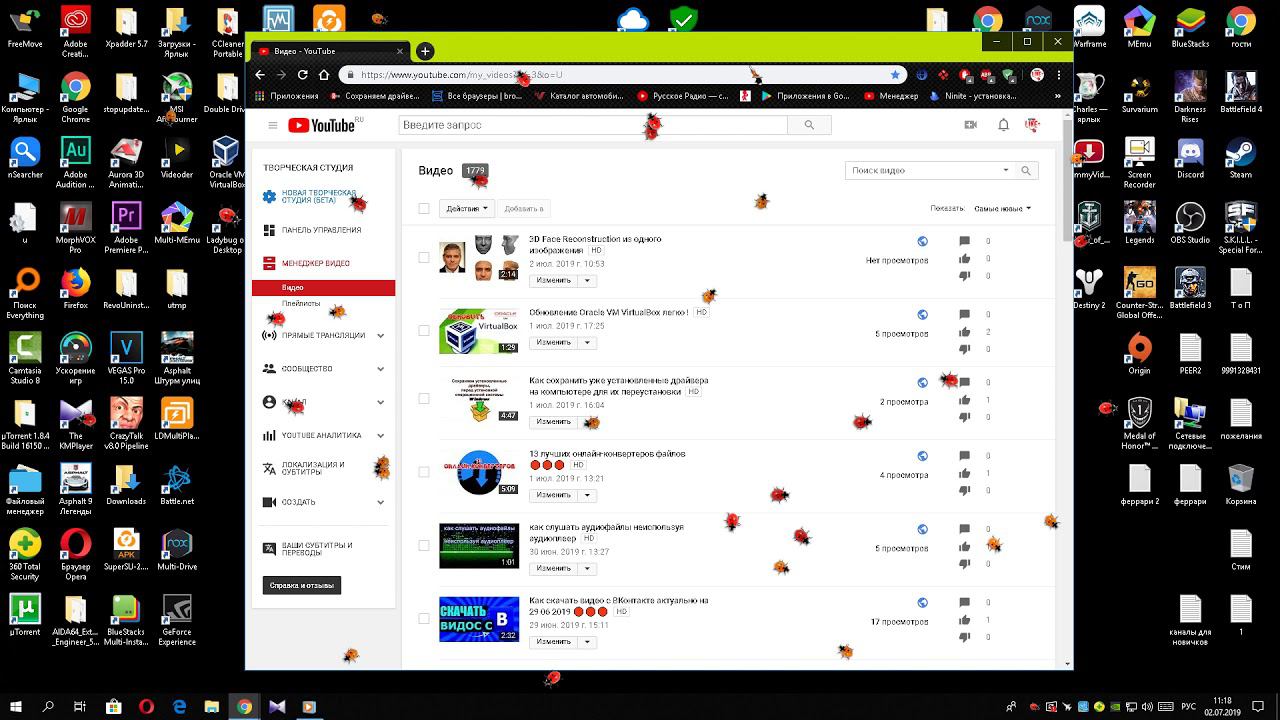Click comments icon for 13 лучших онлайн-конвертеров video
This screenshot has height=720, width=1280.
(x=964, y=456)
